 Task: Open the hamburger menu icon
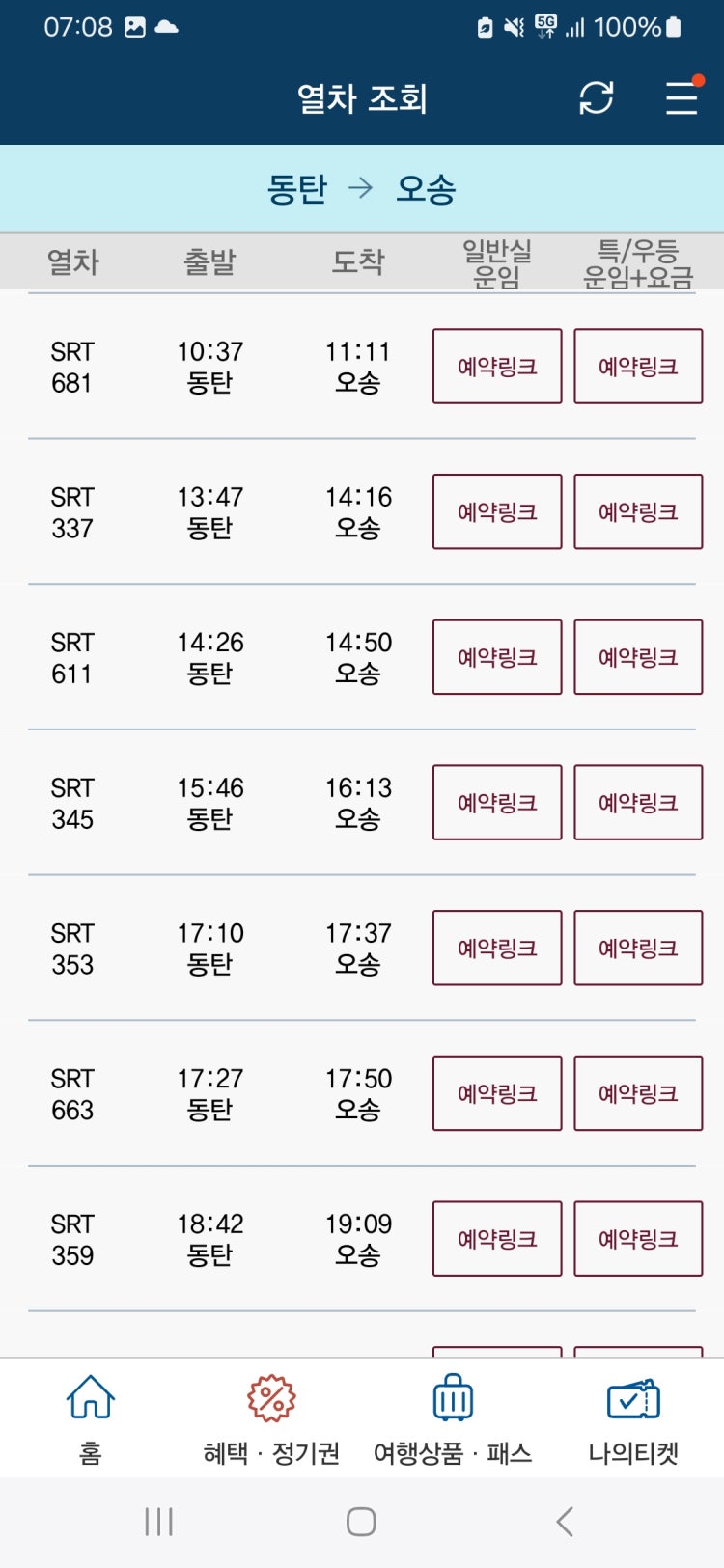[x=682, y=97]
